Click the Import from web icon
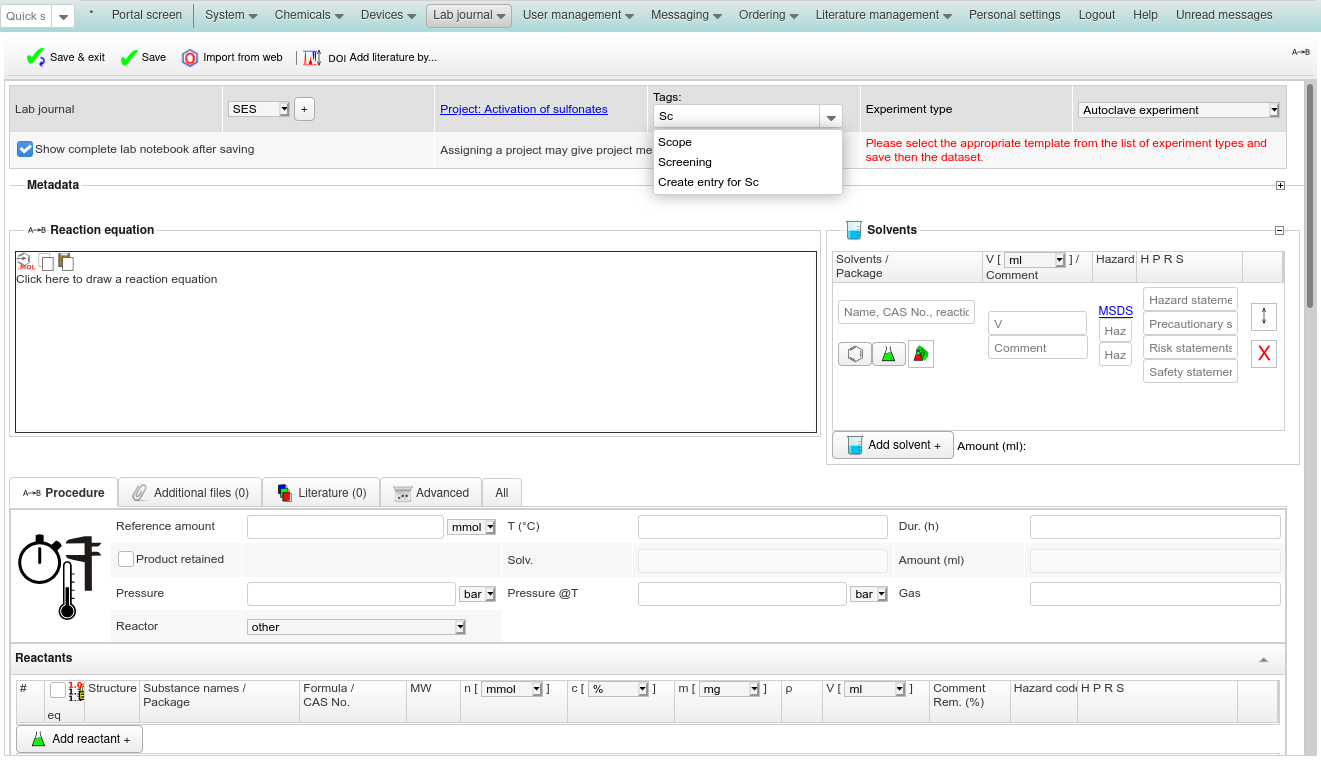This screenshot has width=1321, height=760. pos(190,58)
